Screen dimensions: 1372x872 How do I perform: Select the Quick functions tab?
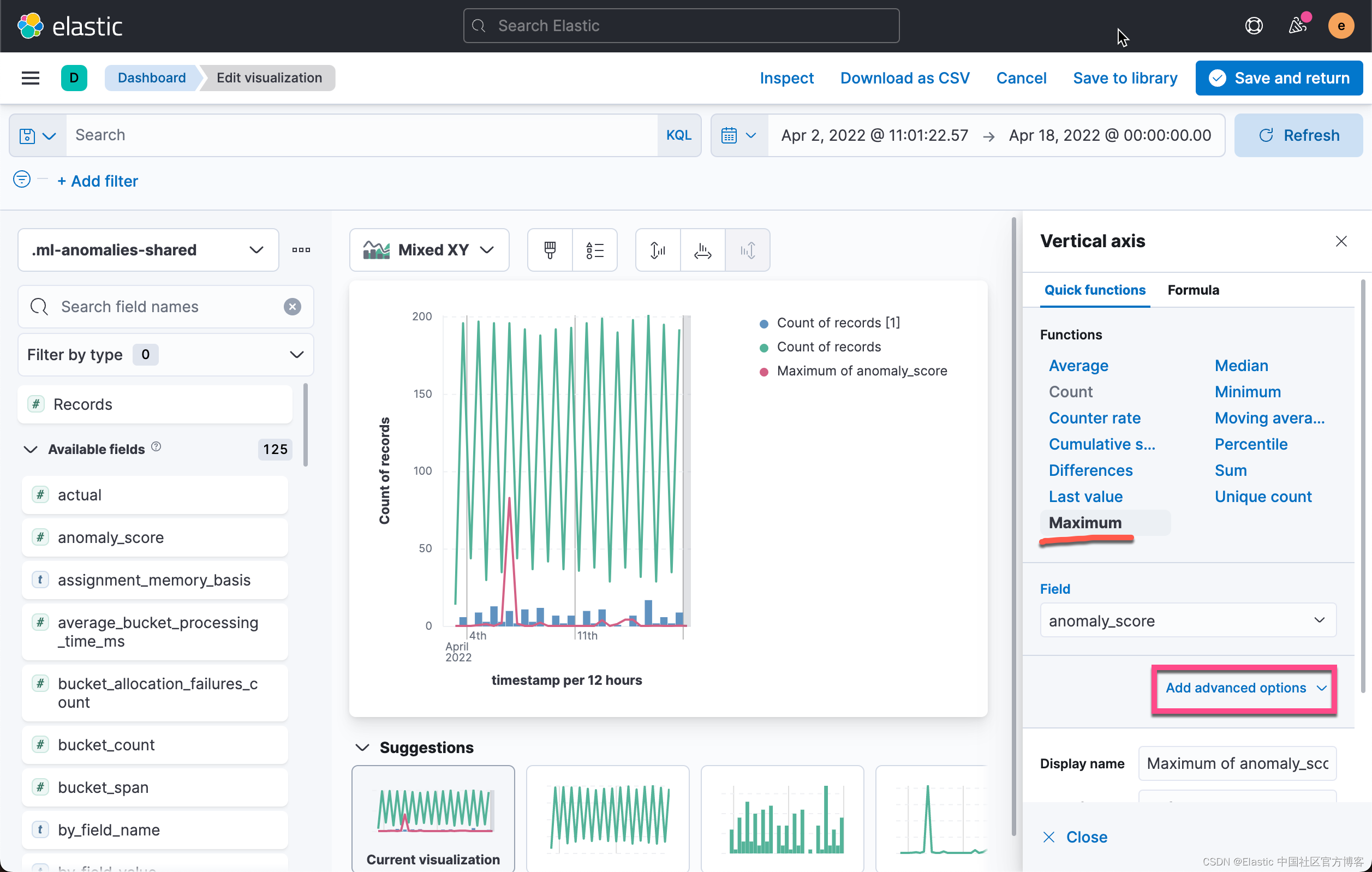tap(1095, 290)
